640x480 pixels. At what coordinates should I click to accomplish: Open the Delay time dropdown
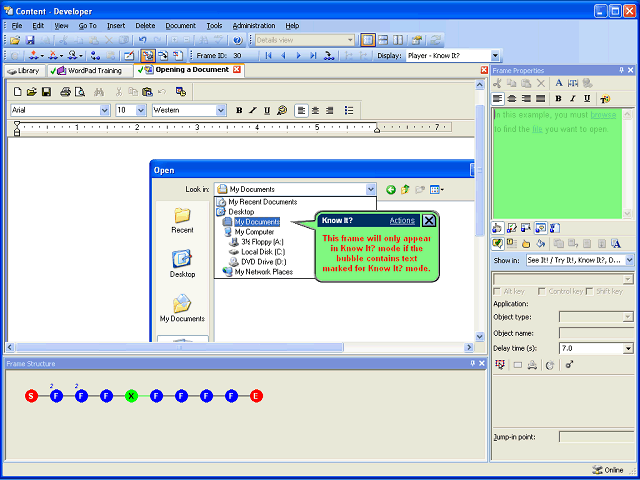(x=628, y=349)
